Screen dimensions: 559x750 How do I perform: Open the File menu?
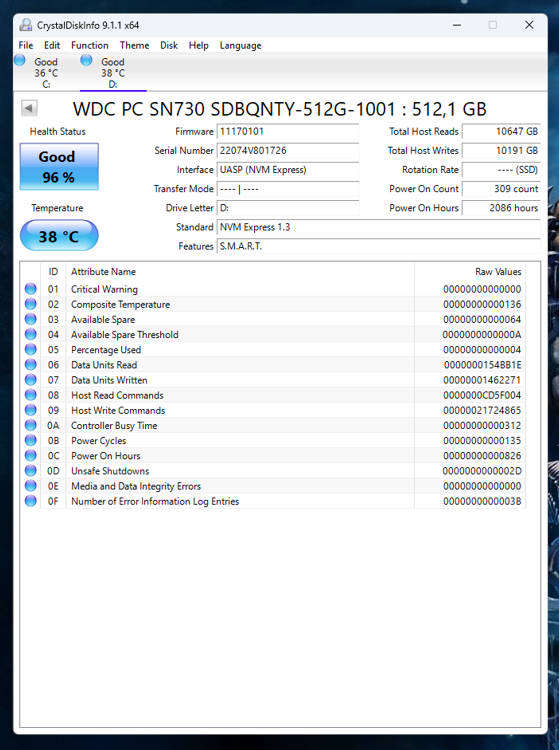tap(26, 45)
